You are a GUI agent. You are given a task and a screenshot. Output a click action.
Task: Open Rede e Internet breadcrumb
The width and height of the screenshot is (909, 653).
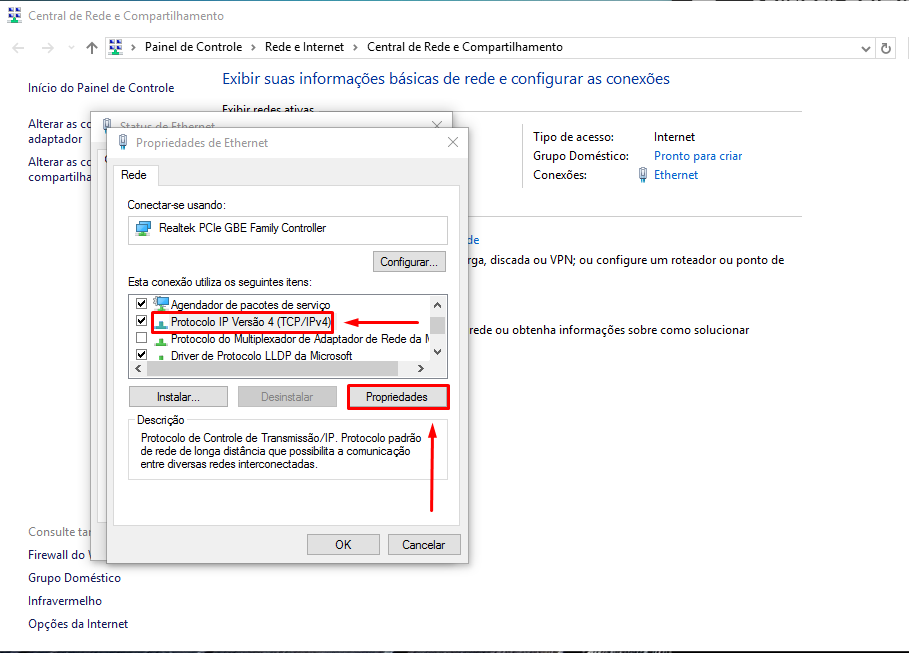304,47
